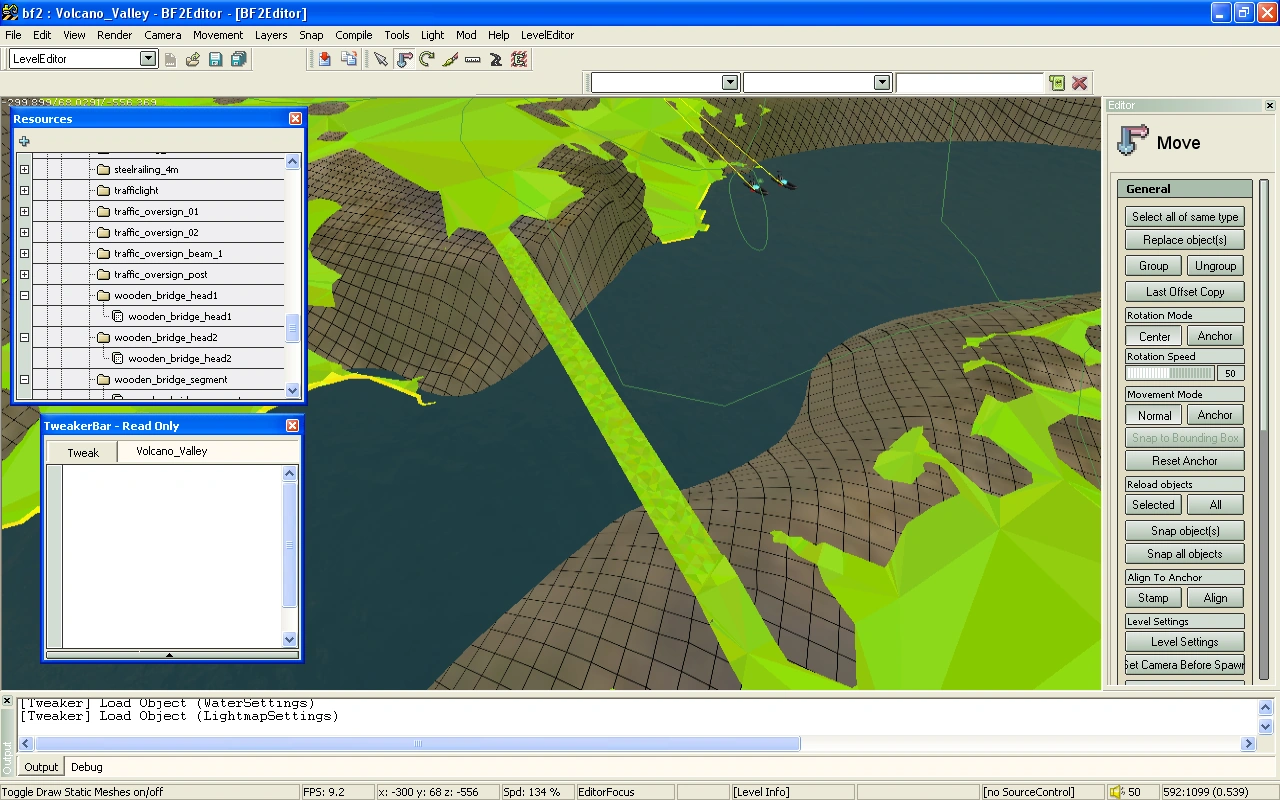Select the arrow pointer select tool
Screen dimensions: 1280x800
[381, 60]
